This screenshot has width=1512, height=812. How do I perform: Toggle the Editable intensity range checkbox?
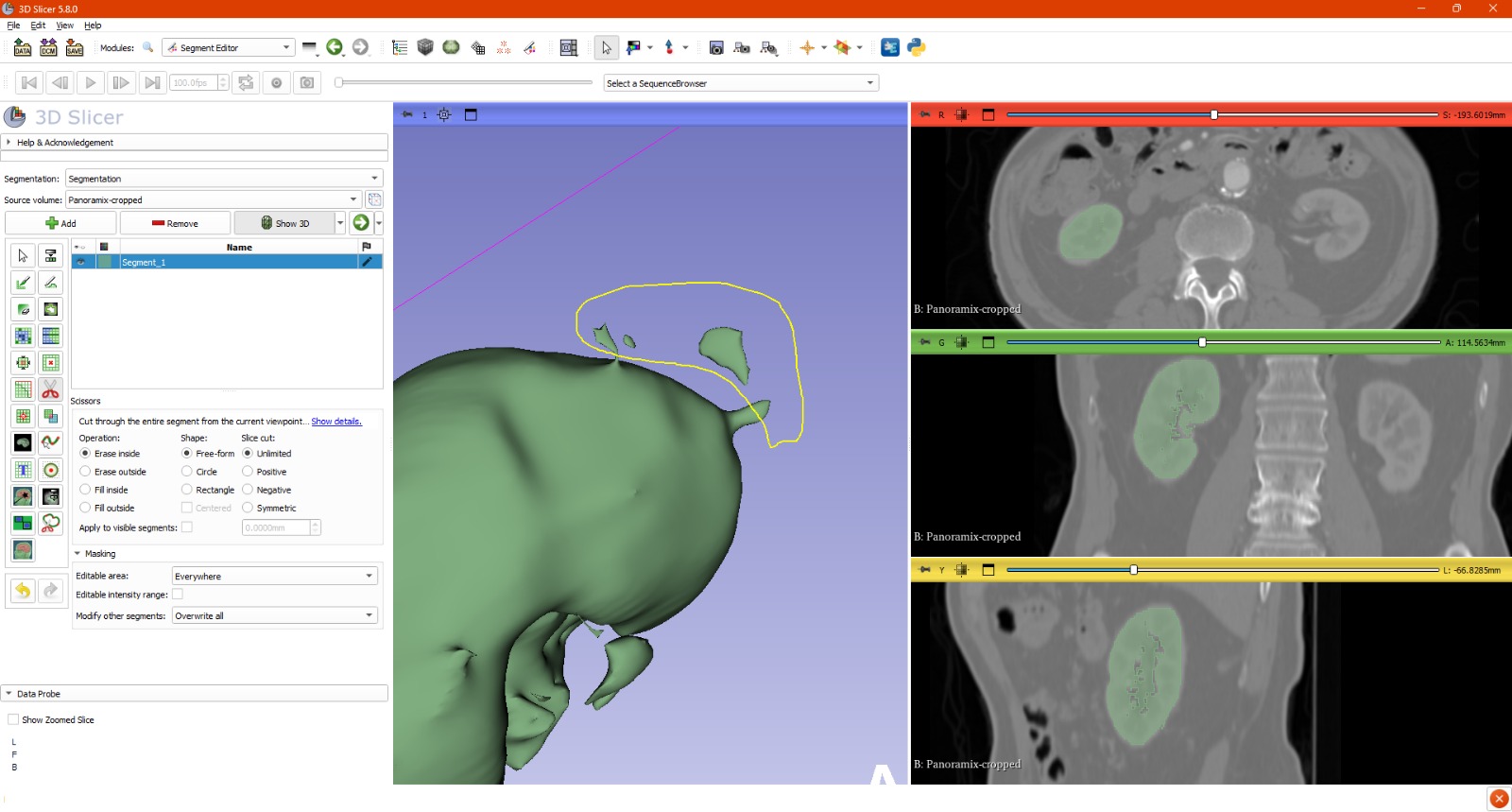(178, 595)
